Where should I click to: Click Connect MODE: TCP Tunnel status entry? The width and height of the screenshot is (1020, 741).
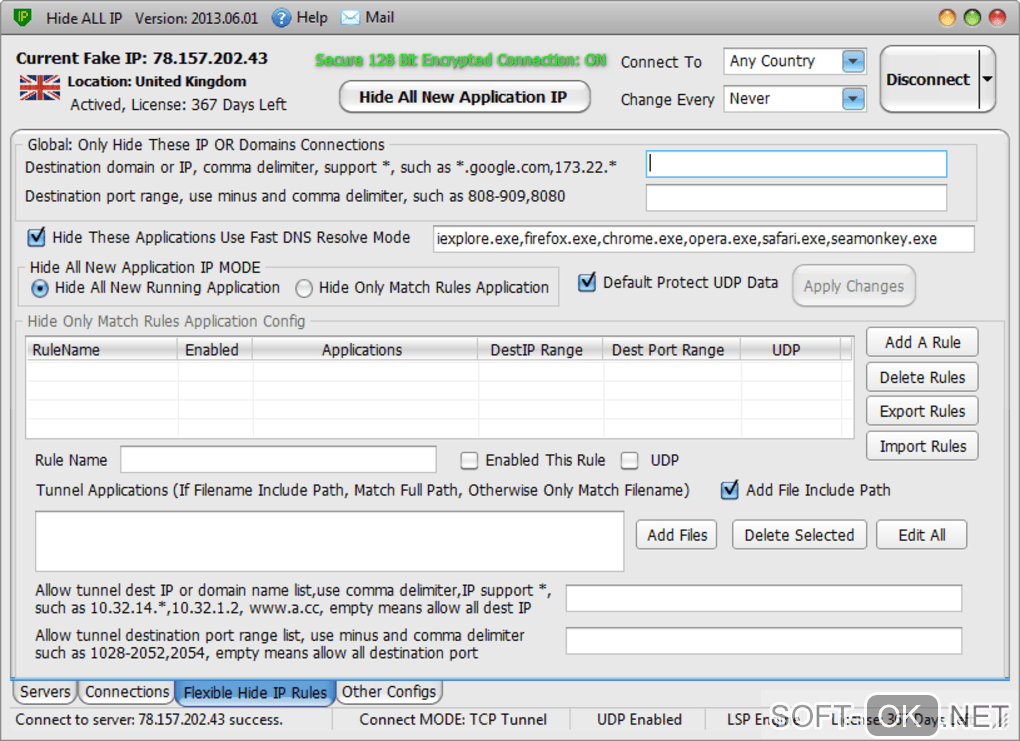453,720
